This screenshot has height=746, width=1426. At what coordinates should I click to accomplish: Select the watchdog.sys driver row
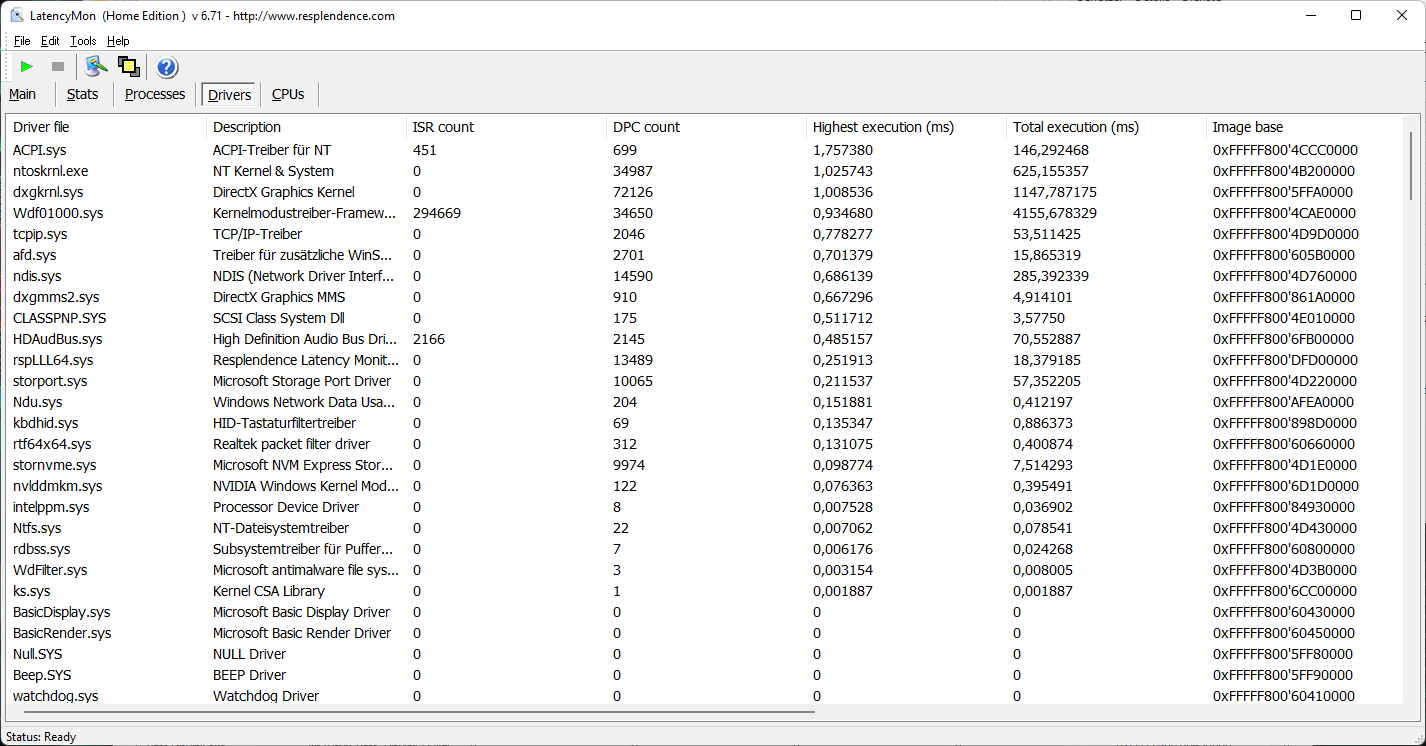point(705,696)
